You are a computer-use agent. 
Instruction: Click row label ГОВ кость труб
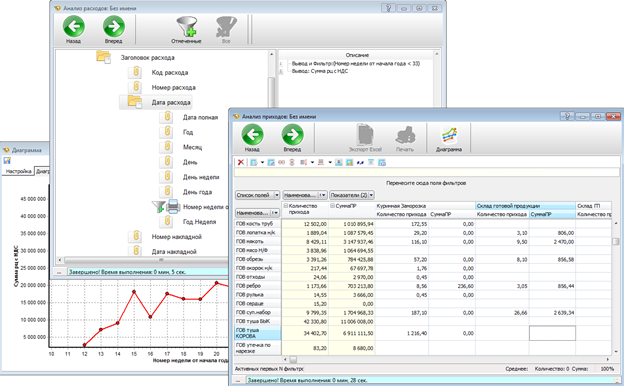(258, 224)
